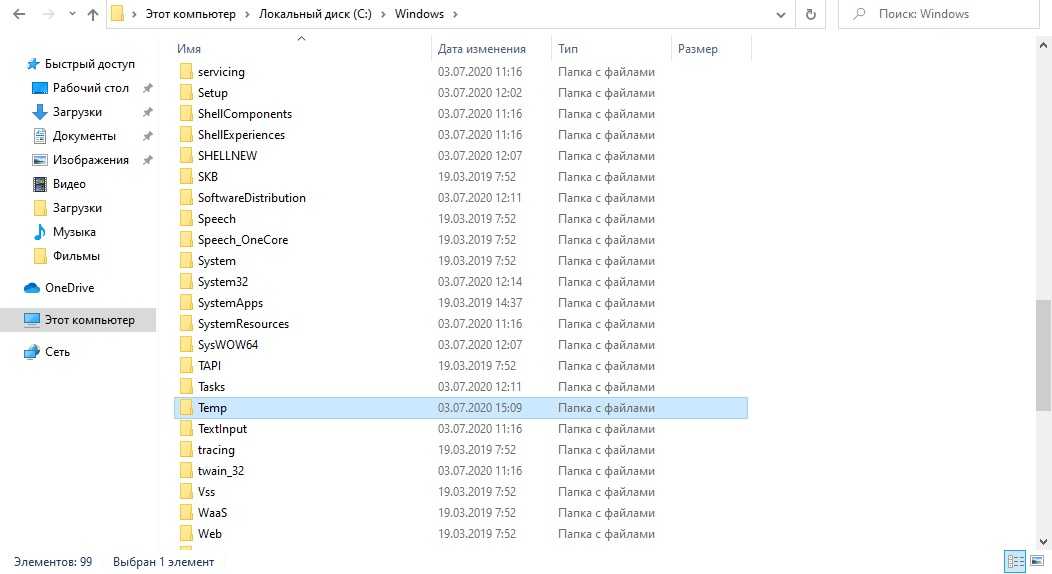Refresh the Windows folder view
The image size is (1052, 574).
click(810, 14)
